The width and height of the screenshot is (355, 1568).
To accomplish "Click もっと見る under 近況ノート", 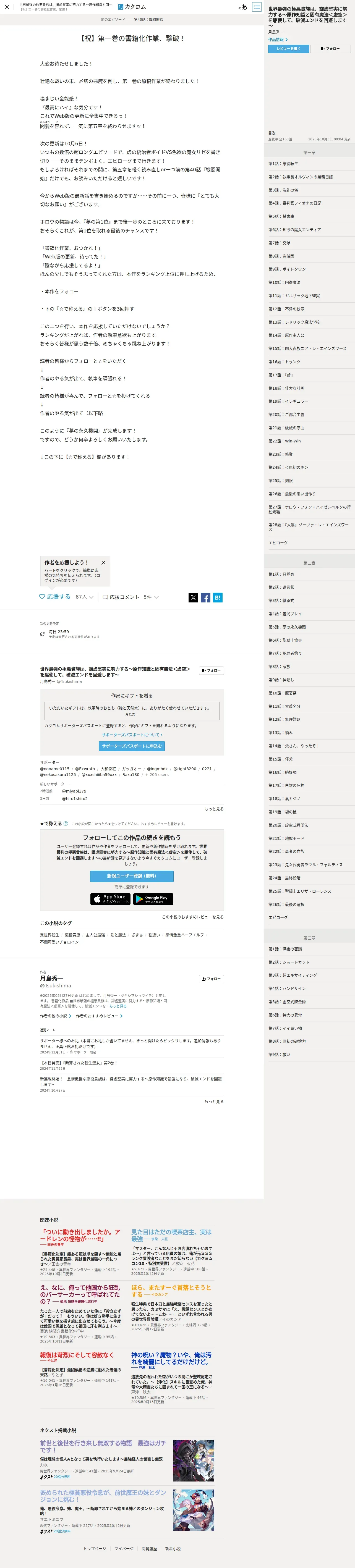I will coord(214,1102).
